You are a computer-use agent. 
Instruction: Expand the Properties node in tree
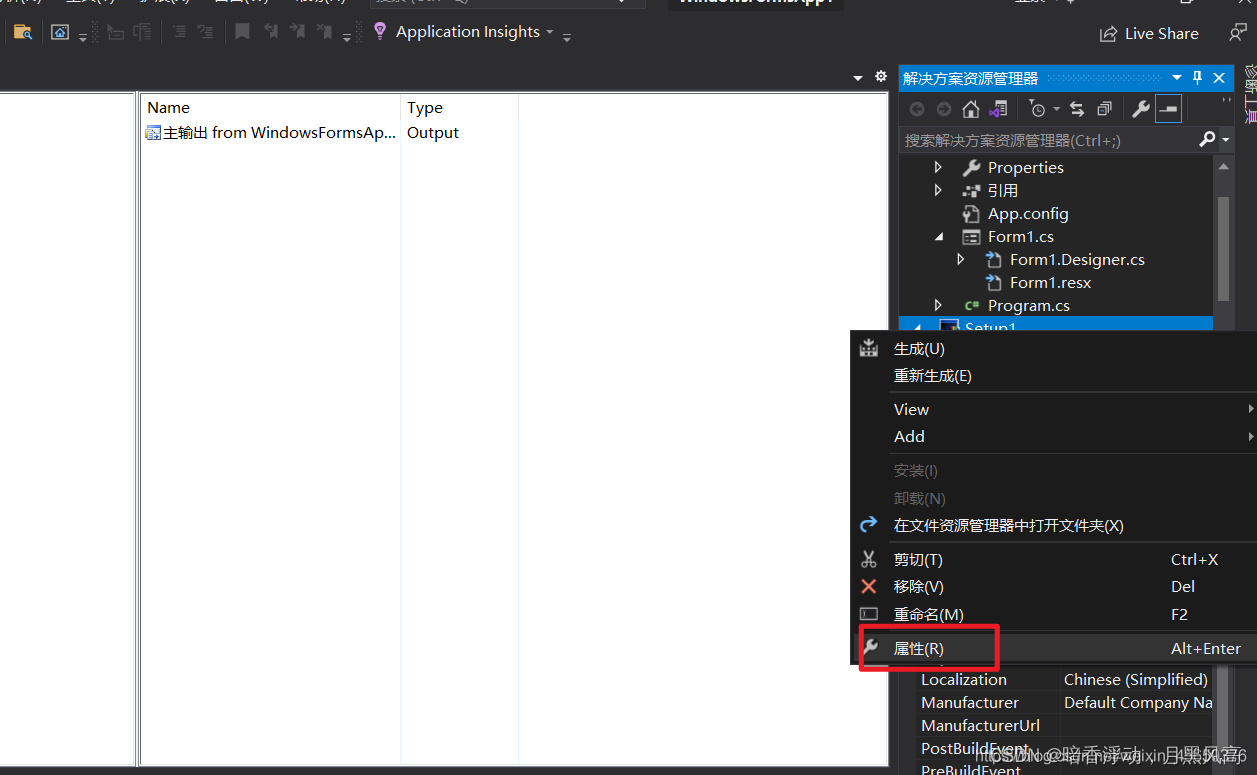coord(938,167)
